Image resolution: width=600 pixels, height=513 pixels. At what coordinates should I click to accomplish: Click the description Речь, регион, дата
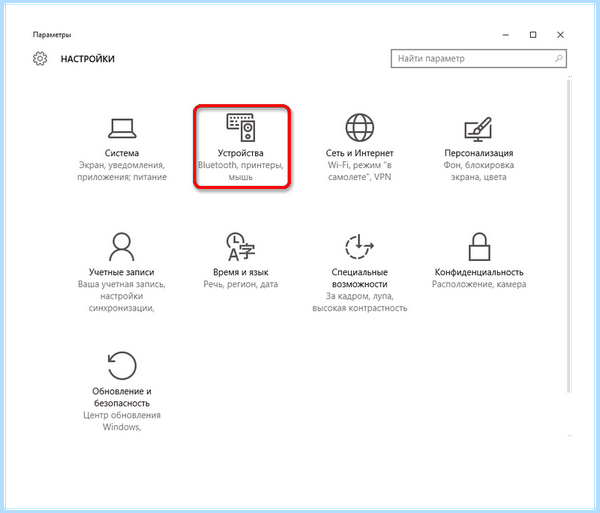241,284
